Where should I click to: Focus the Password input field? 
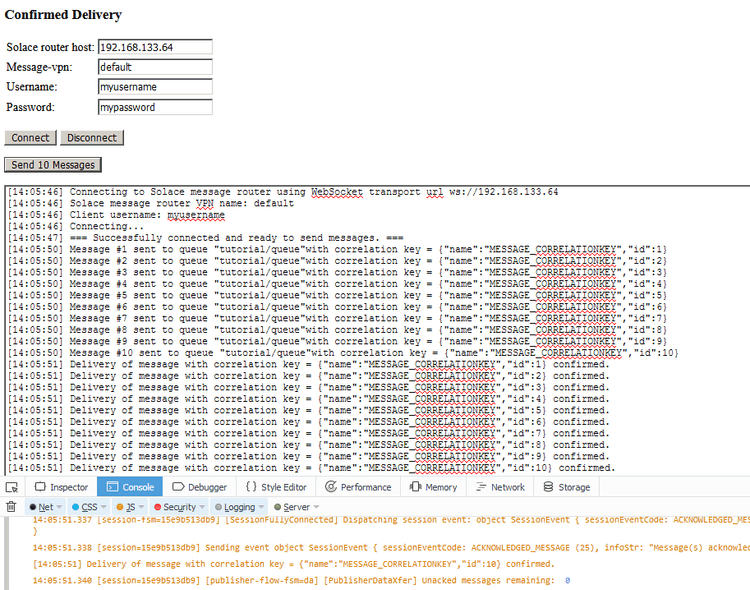click(155, 107)
